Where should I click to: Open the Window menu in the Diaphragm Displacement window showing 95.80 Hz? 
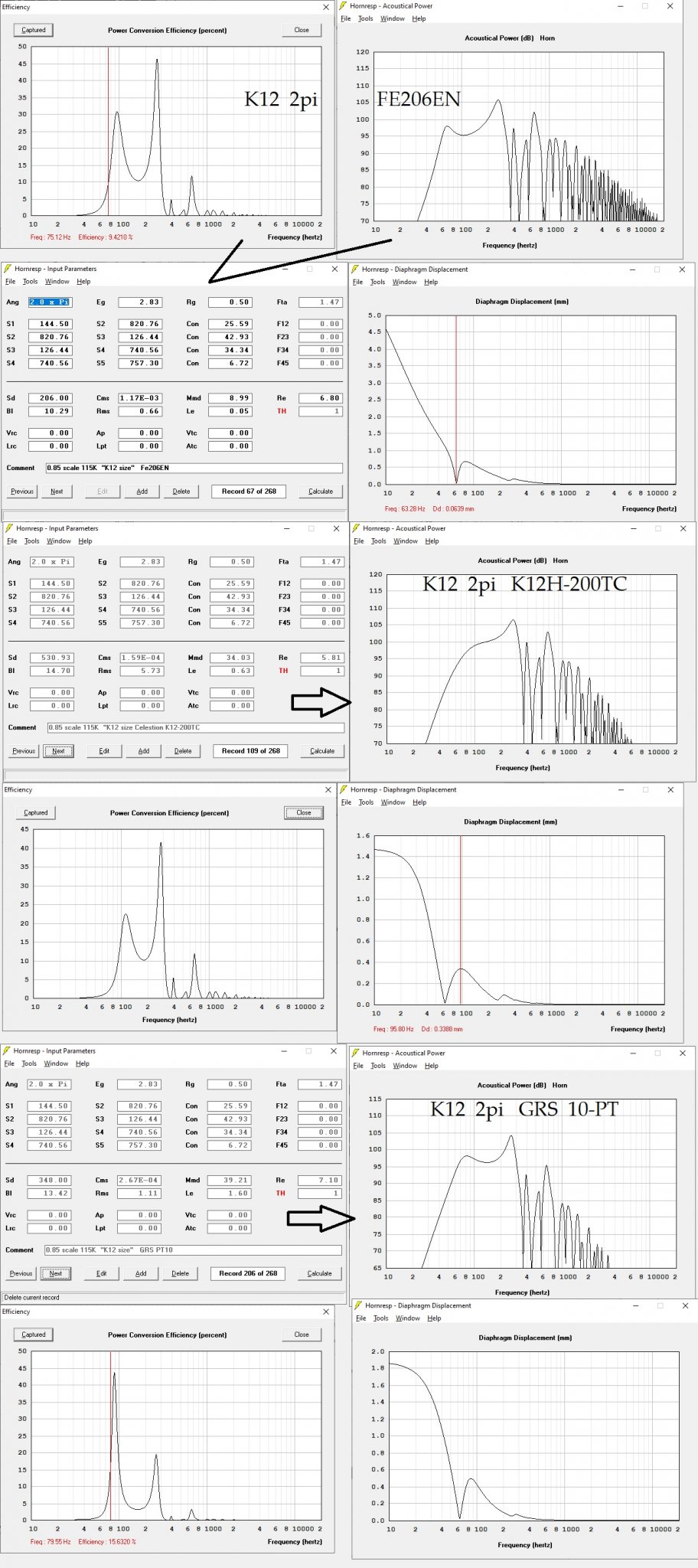coord(393,802)
